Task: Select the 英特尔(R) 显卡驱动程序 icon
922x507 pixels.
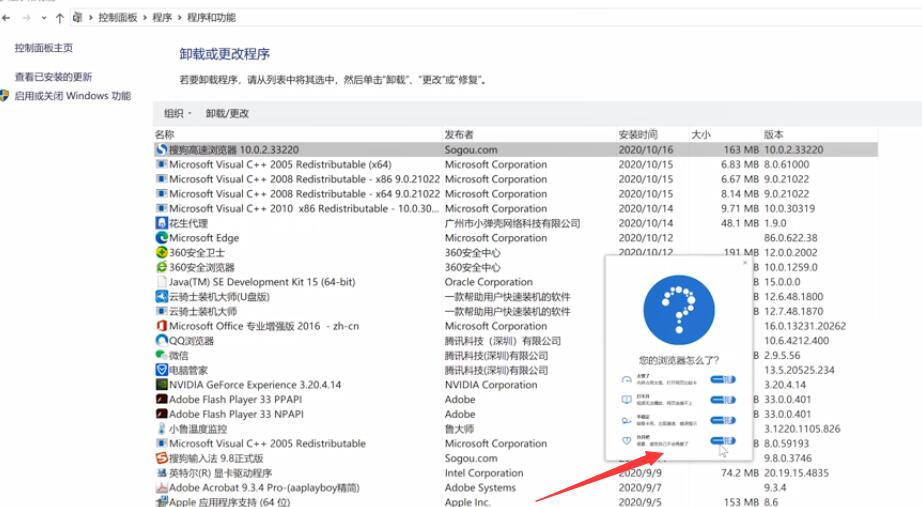Action: 162,473
